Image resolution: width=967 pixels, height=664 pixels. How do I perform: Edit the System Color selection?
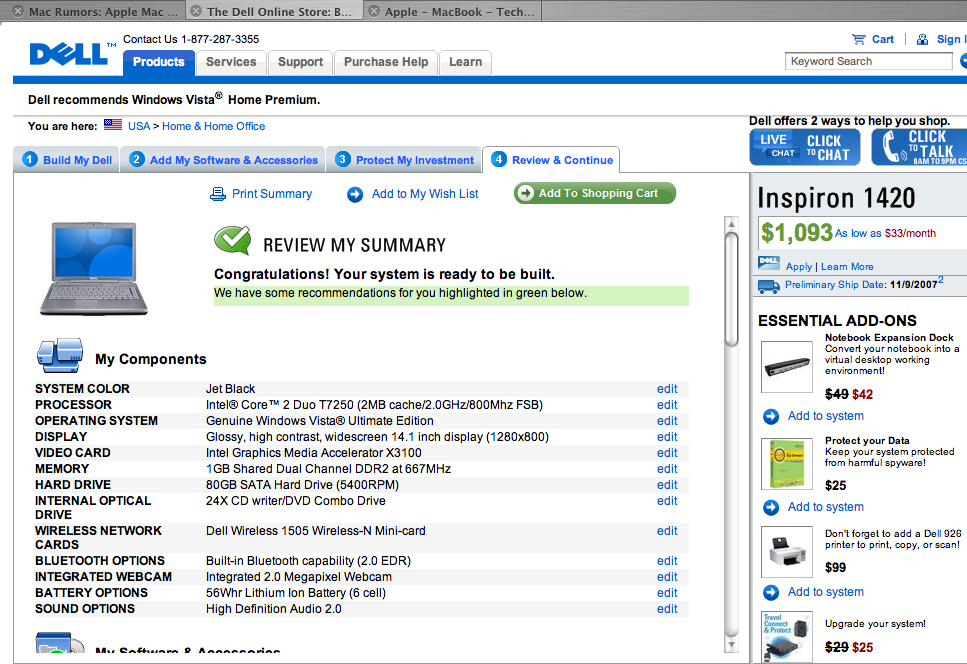(667, 389)
